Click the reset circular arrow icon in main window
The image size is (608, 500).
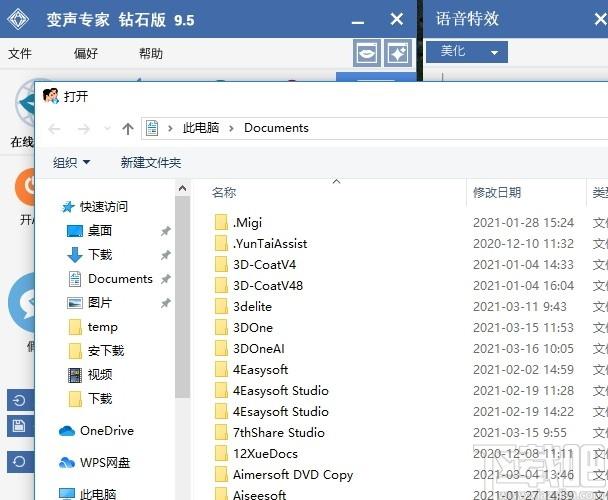[19, 462]
